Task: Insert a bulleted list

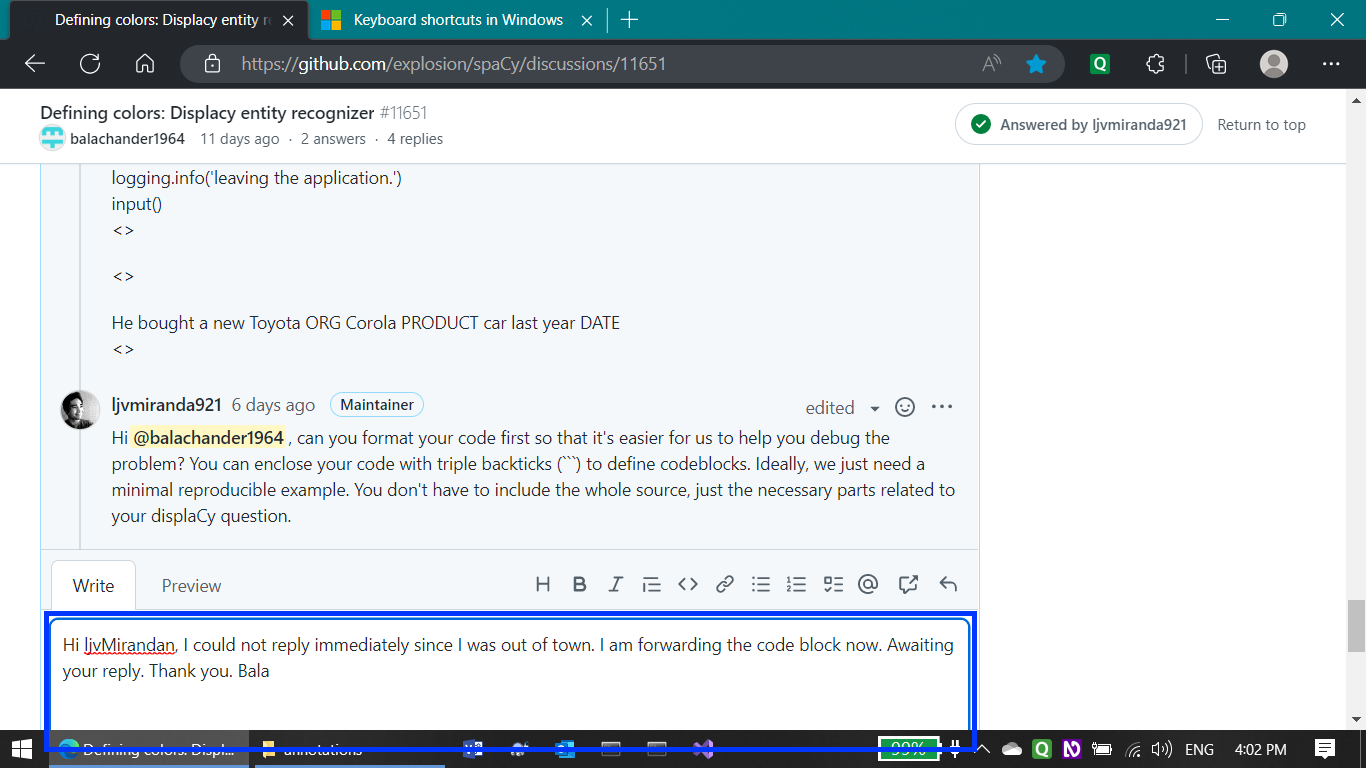Action: (761, 585)
